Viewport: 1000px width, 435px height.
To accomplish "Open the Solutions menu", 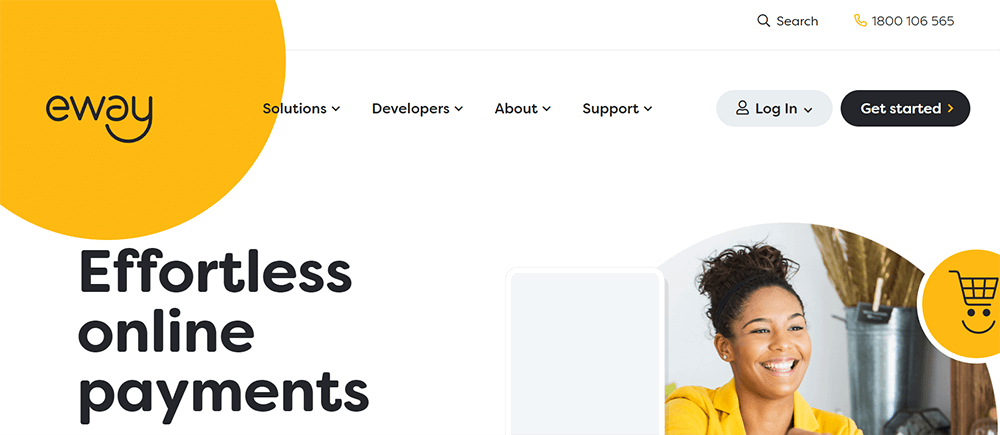I will click(x=301, y=108).
